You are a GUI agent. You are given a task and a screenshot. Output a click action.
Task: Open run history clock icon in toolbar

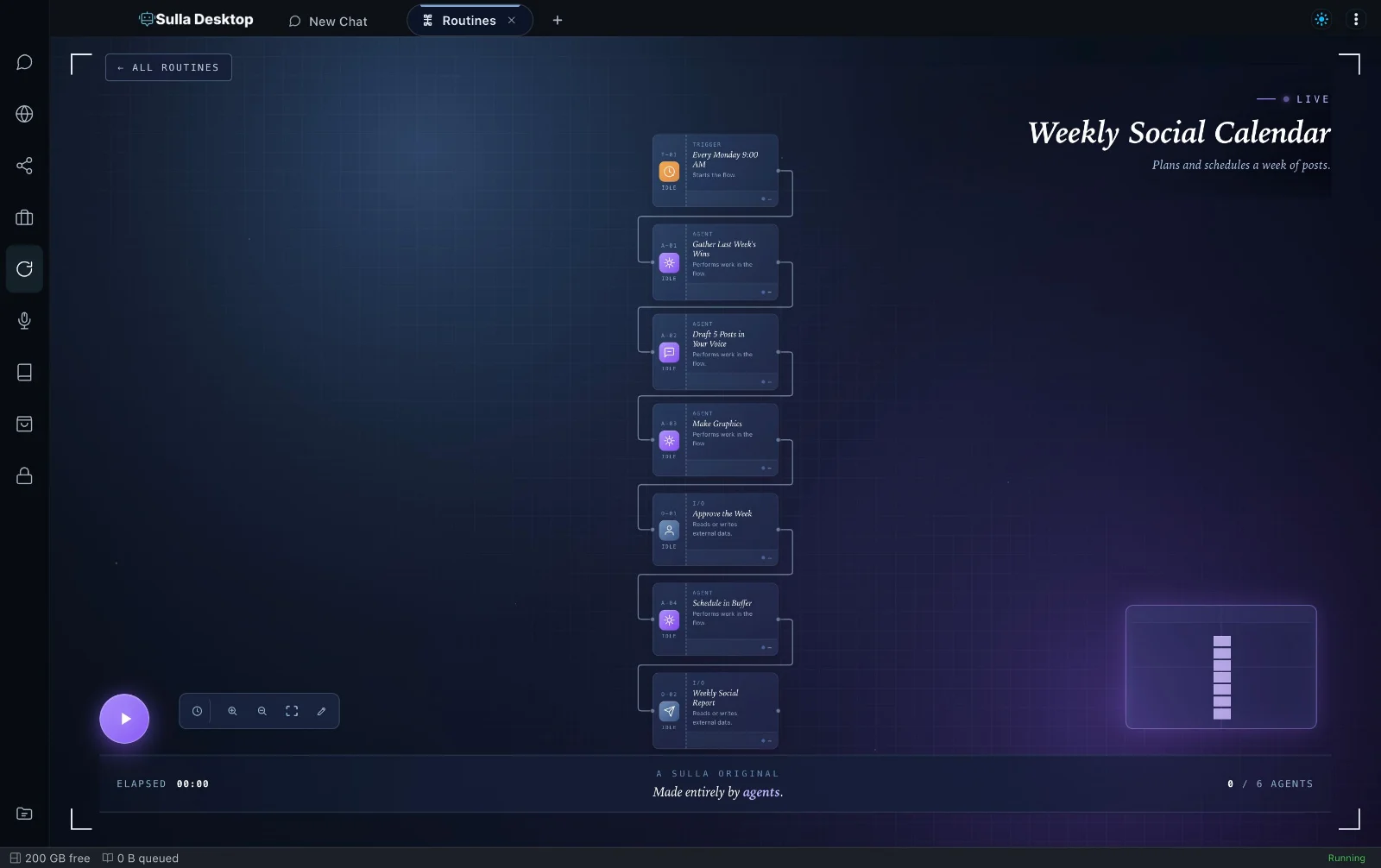[x=197, y=712]
